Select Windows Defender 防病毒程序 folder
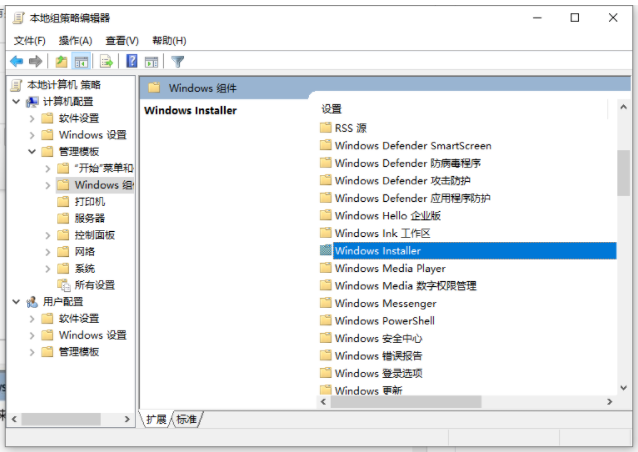 click(408, 163)
